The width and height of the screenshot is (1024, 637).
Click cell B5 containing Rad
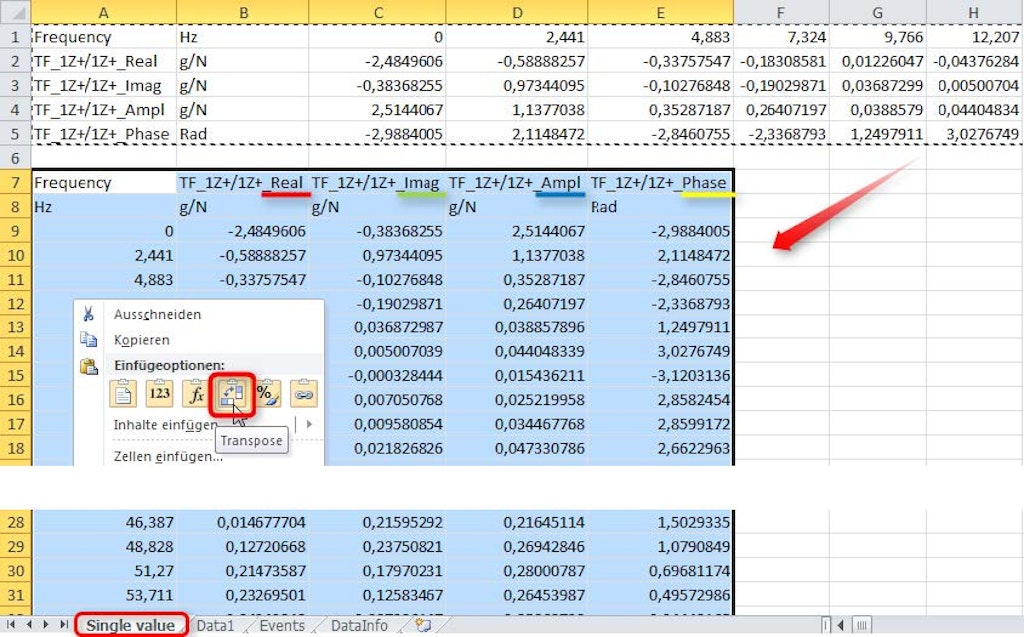coord(243,134)
